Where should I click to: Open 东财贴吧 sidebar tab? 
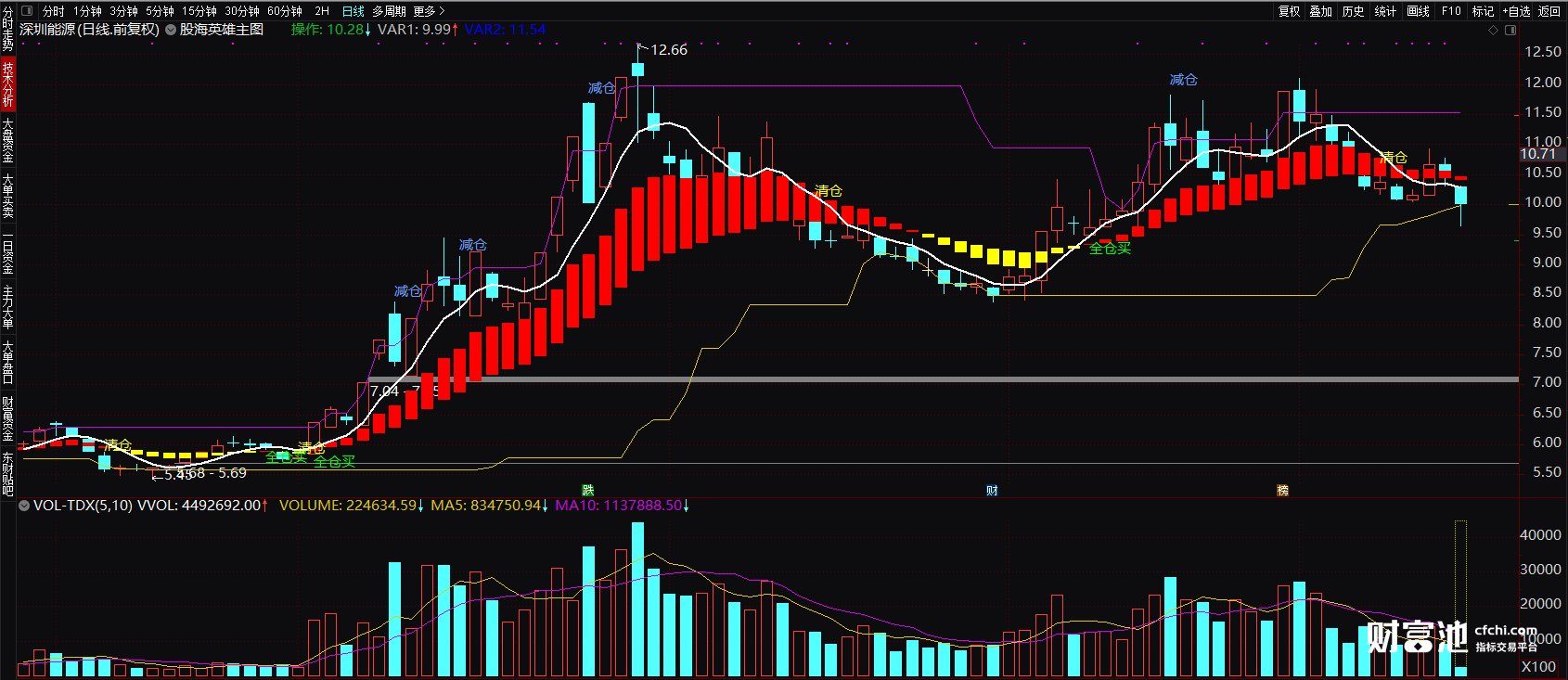tap(7, 474)
